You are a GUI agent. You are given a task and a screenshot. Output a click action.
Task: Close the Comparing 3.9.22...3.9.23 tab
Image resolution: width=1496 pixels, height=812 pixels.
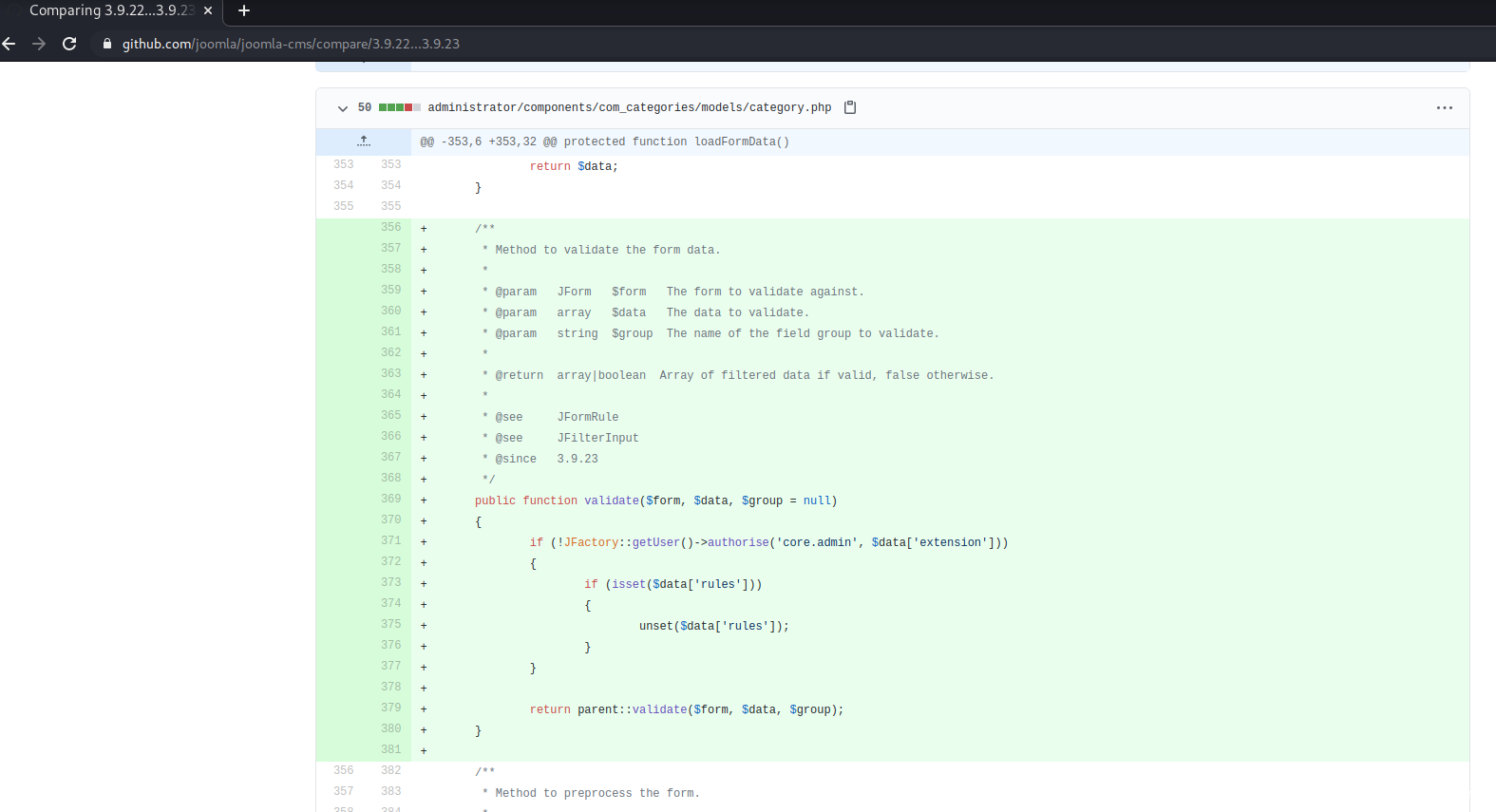[x=208, y=10]
